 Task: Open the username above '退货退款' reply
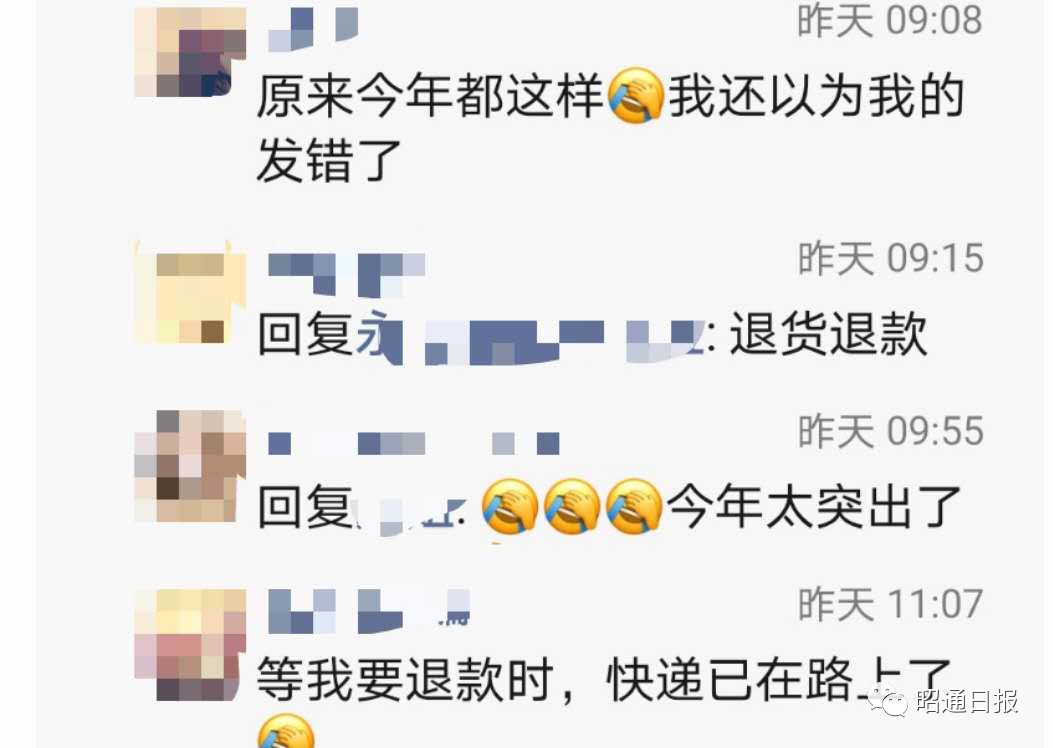347,275
